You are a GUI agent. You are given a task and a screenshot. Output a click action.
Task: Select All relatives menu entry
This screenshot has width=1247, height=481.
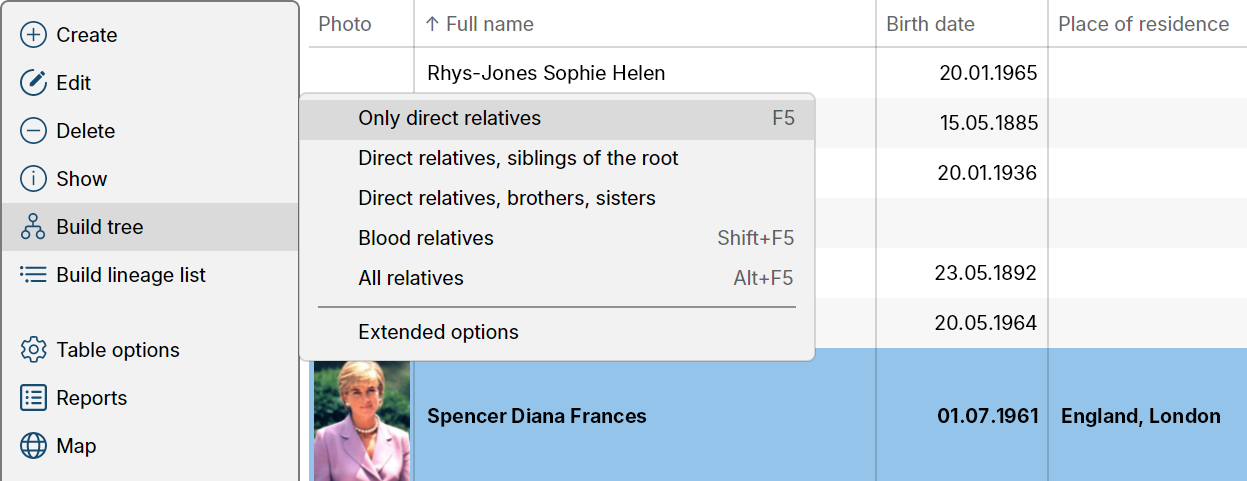(557, 278)
